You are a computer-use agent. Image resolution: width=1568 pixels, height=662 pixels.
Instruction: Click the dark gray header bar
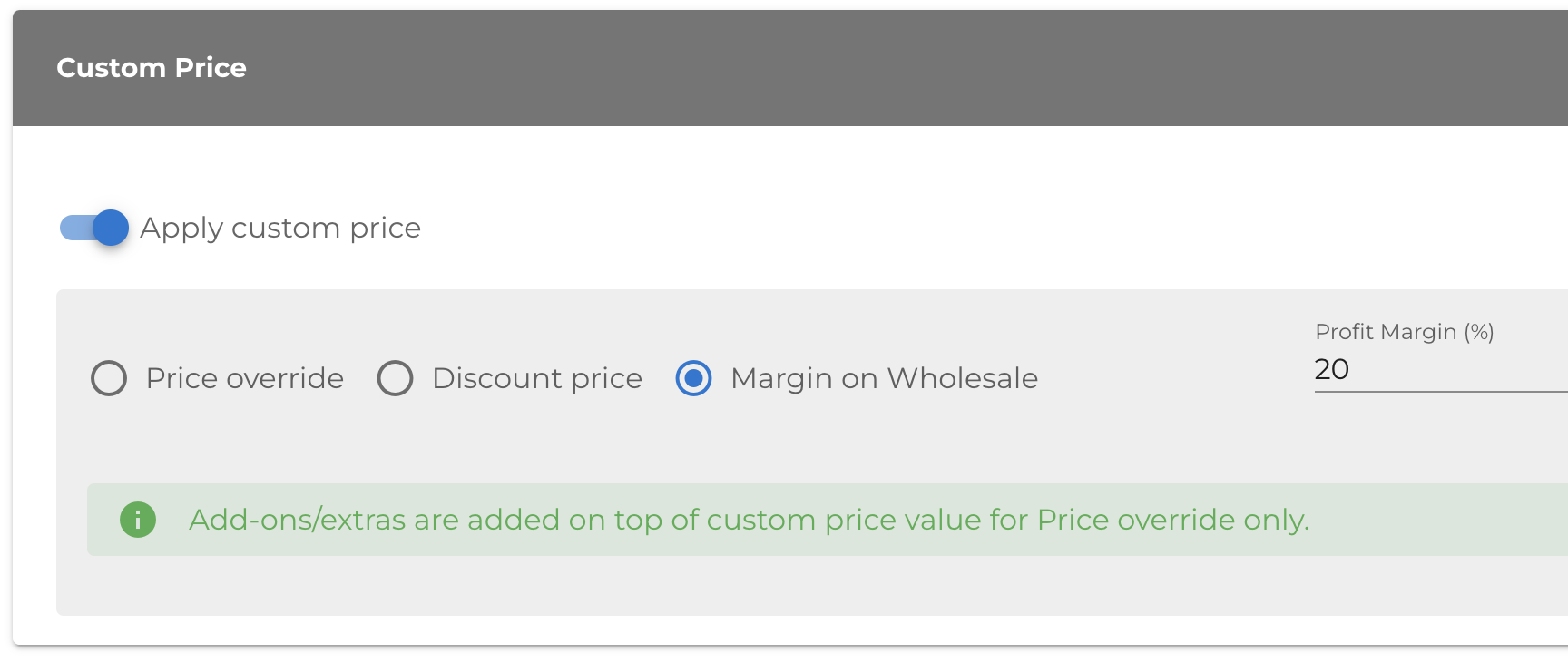point(790,68)
